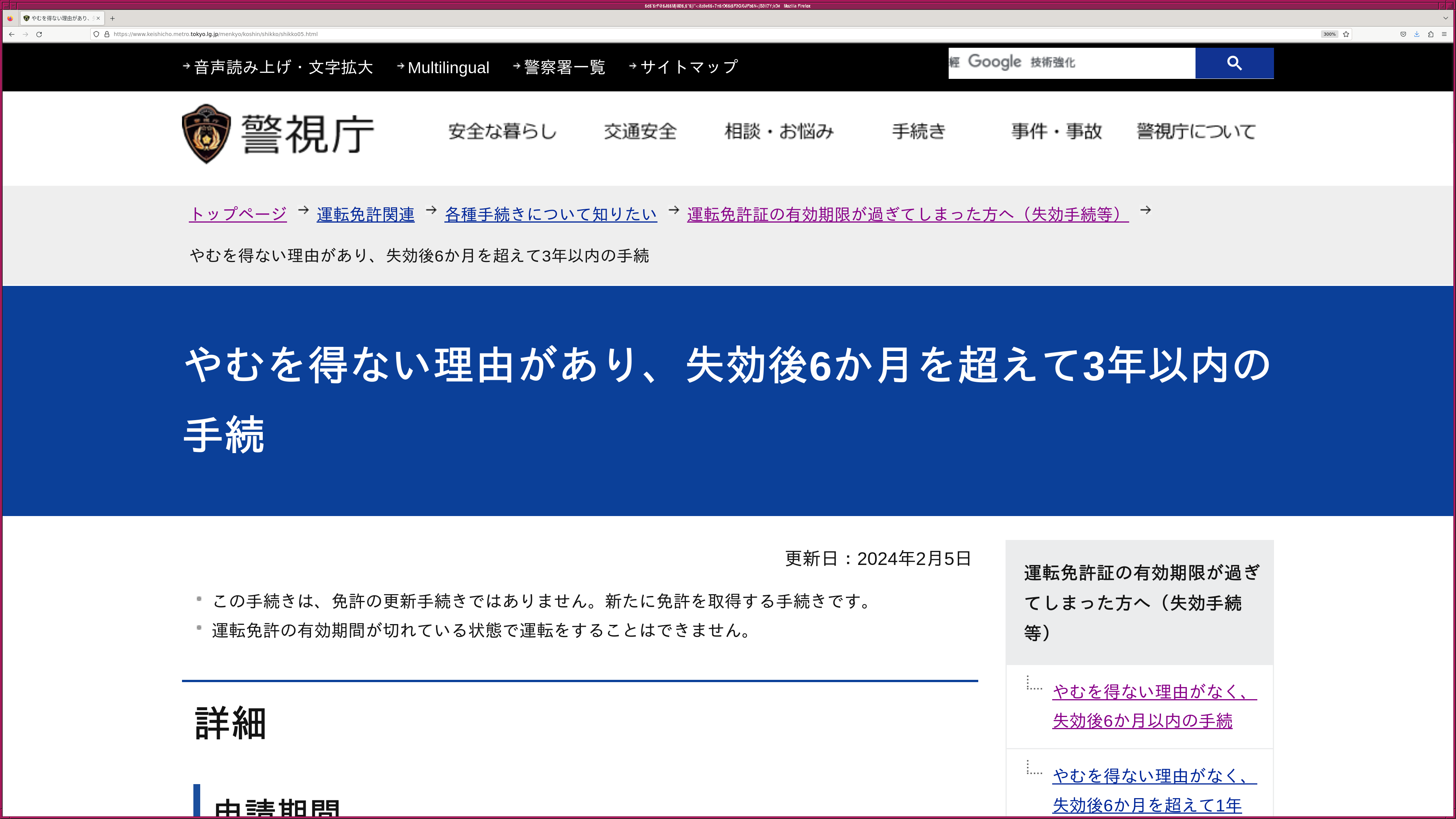This screenshot has height=819, width=1456.
Task: Click the Save to Pocket icon
Action: coord(1403,34)
